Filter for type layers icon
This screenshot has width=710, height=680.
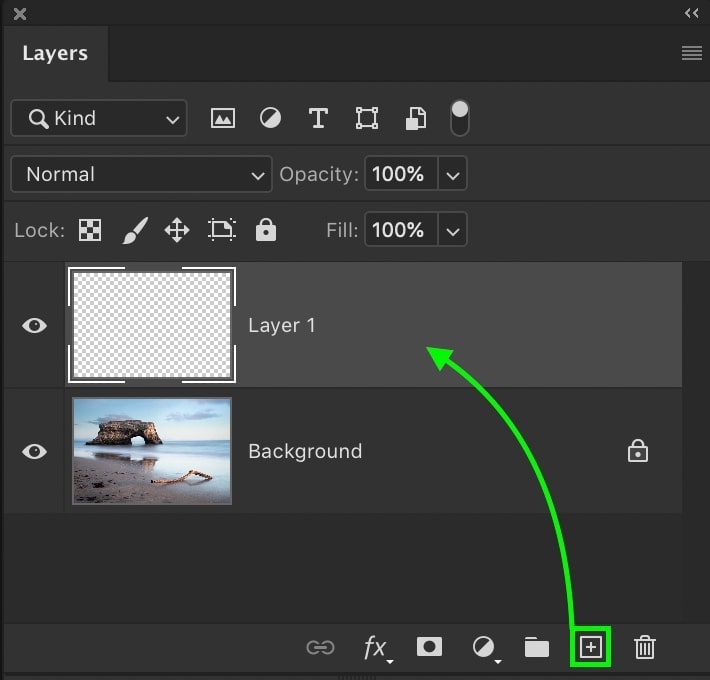pos(318,119)
